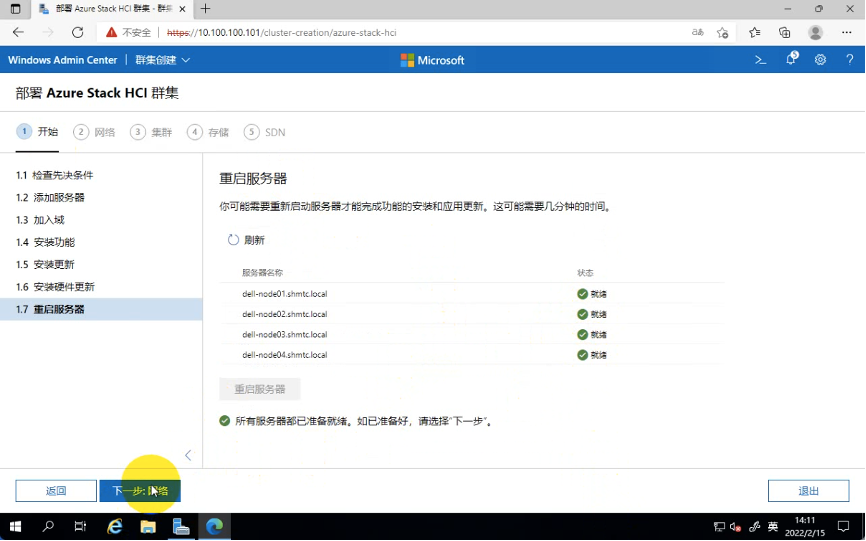
Task: Open step 1.2 添加服务器
Action: pos(101,198)
